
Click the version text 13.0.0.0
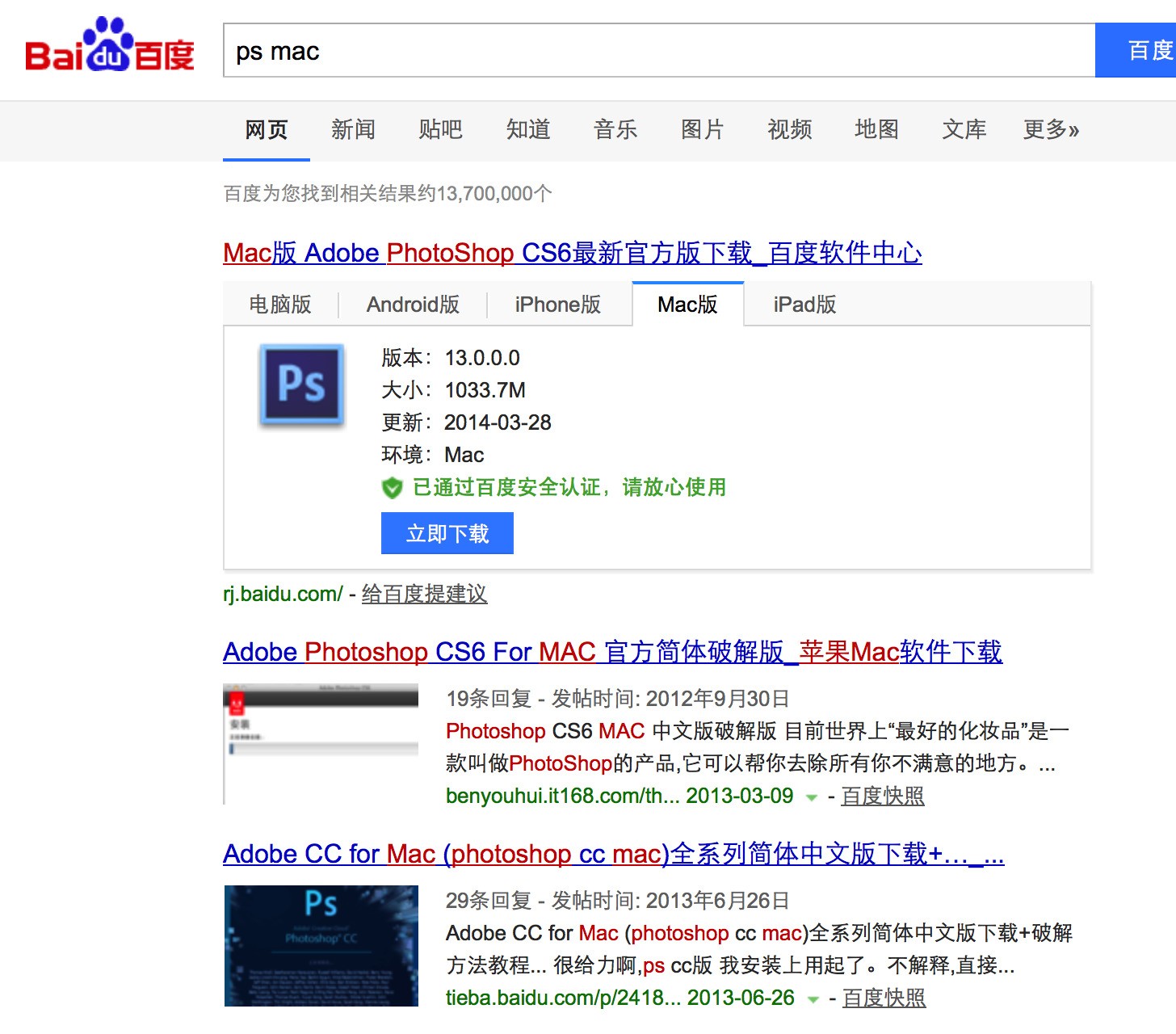[482, 358]
